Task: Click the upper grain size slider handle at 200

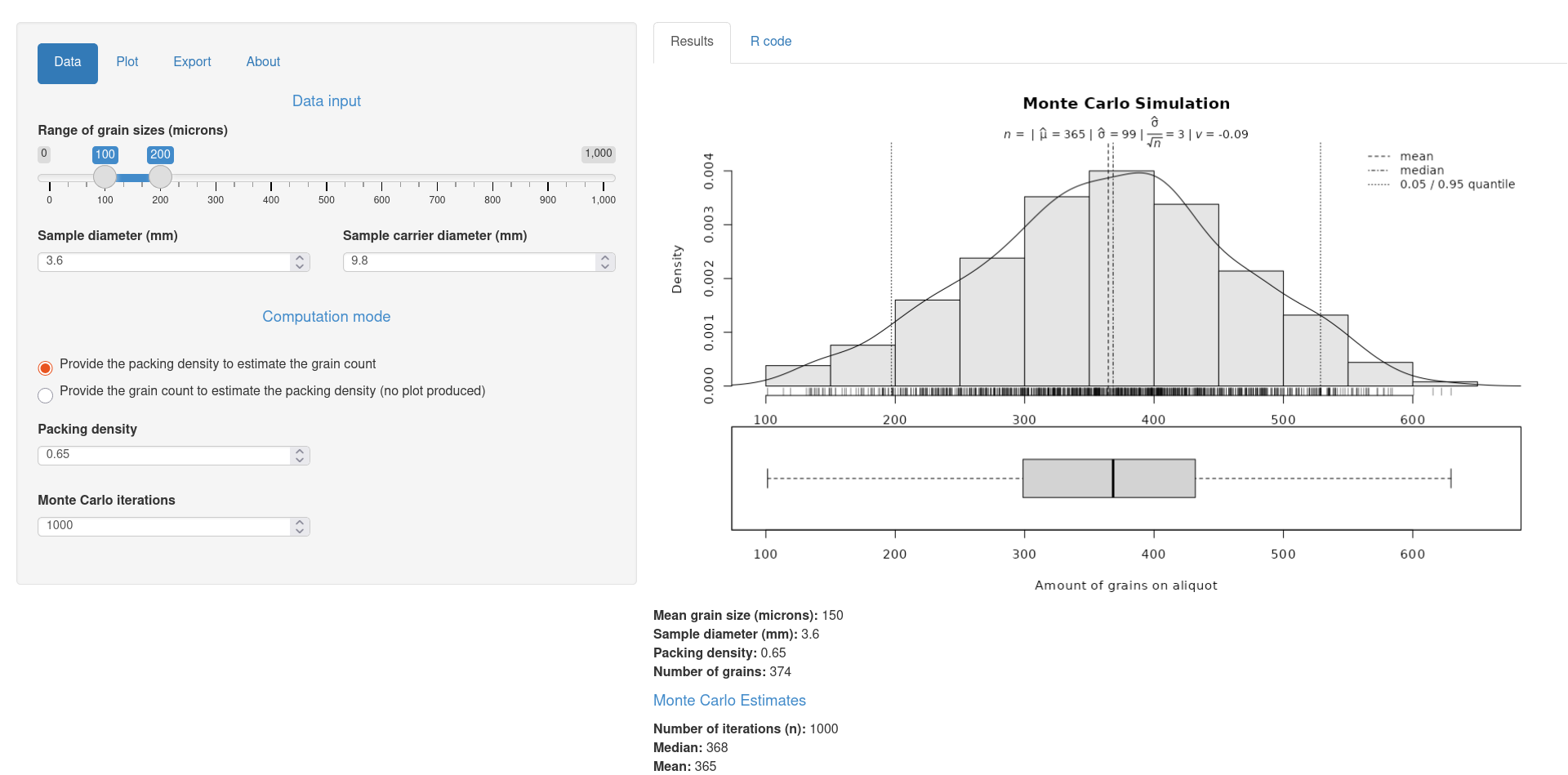Action: pyautogui.click(x=160, y=176)
